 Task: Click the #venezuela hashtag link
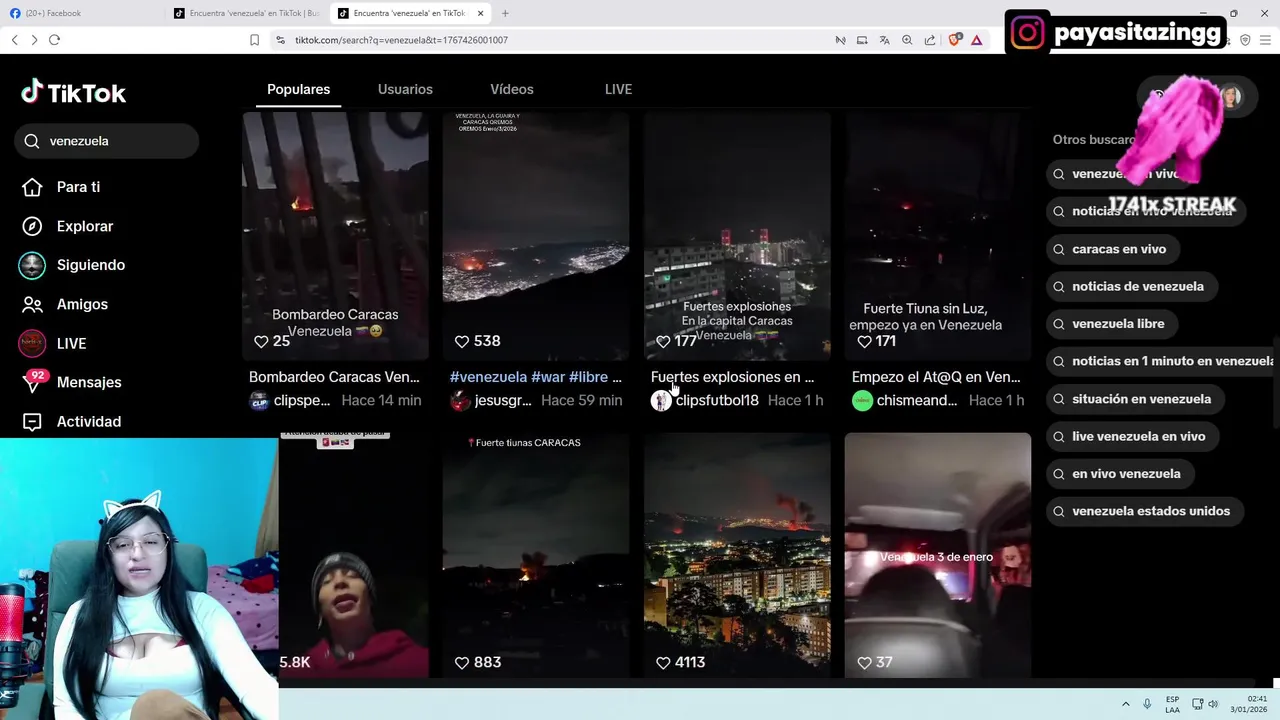(x=488, y=377)
